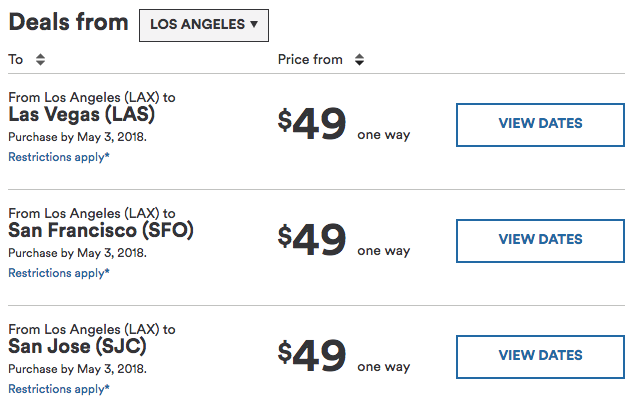This screenshot has height=419, width=636.
Task: View dates for the San Jose deal
Action: [540, 356]
